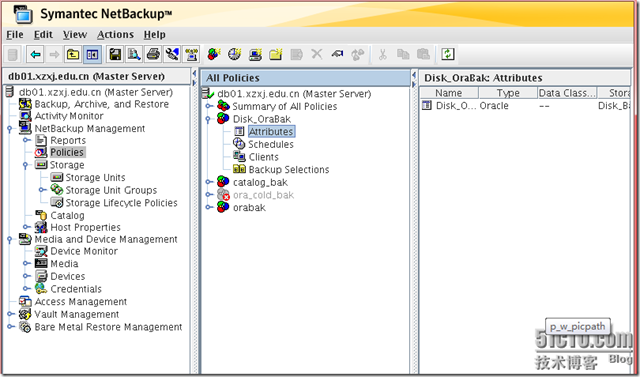Click the up-one-level folder icon
This screenshot has height=377, width=640.
(73, 54)
